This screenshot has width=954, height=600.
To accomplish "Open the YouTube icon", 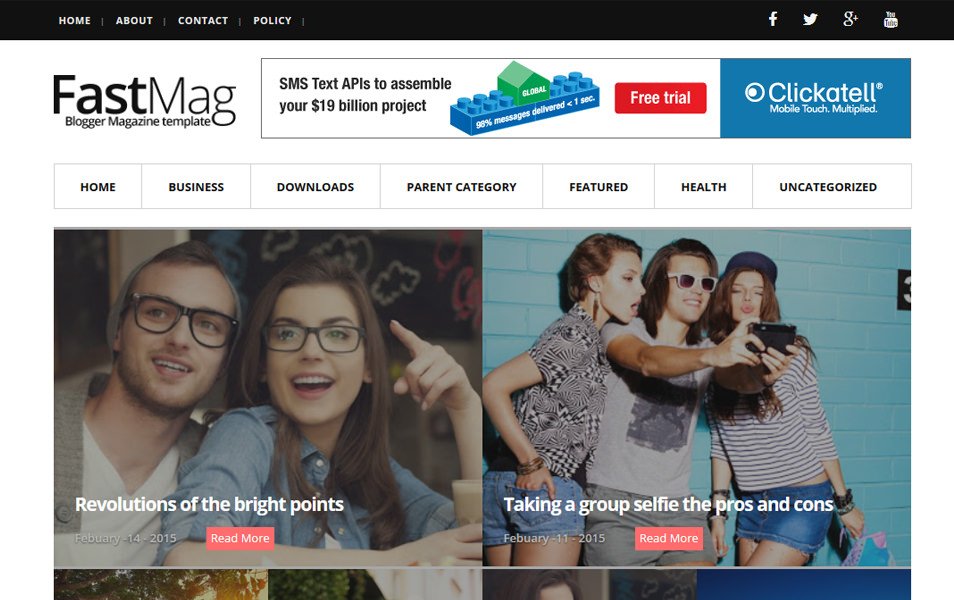I will [890, 19].
